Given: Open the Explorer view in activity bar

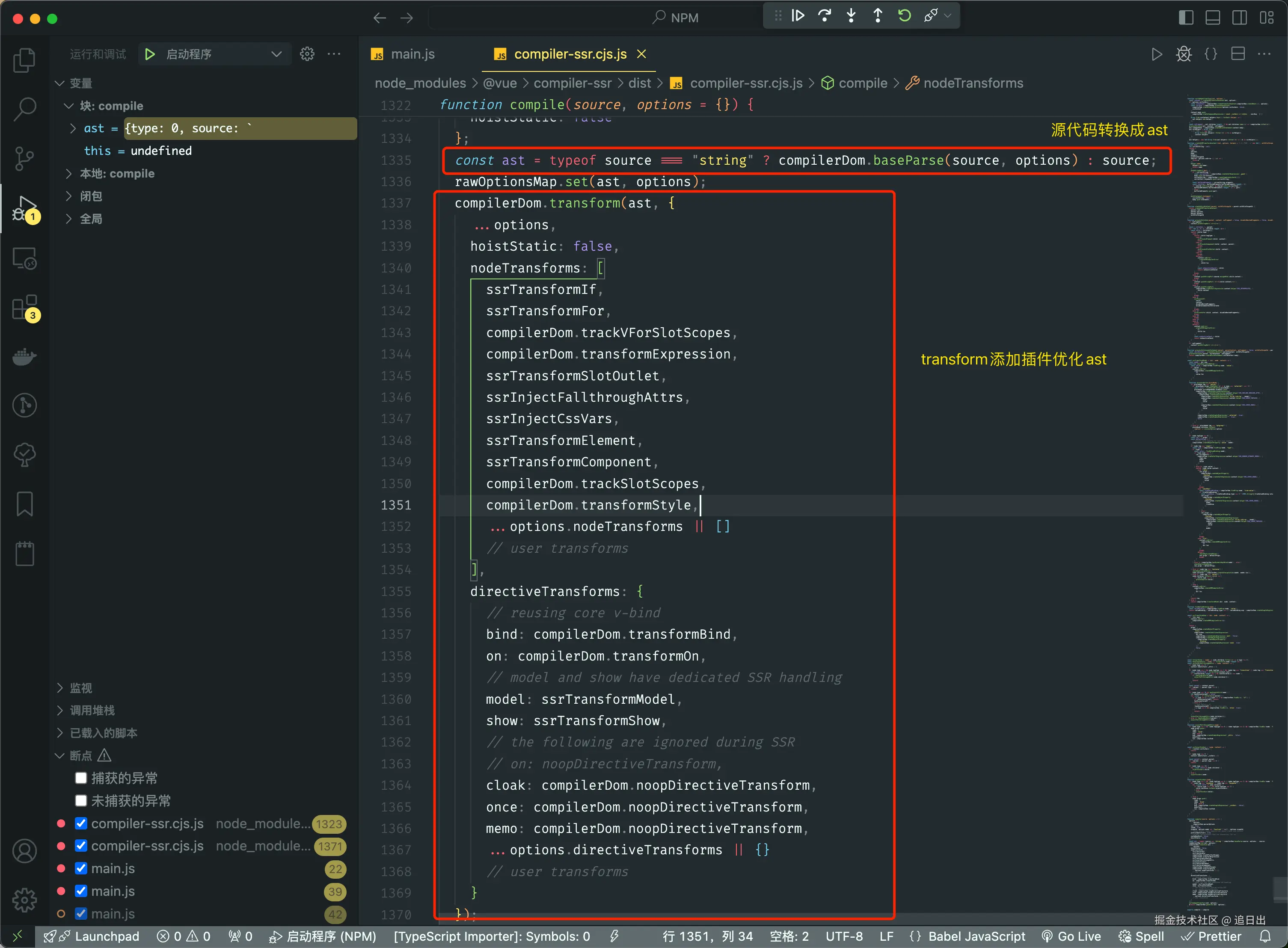Looking at the screenshot, I should pos(24,60).
